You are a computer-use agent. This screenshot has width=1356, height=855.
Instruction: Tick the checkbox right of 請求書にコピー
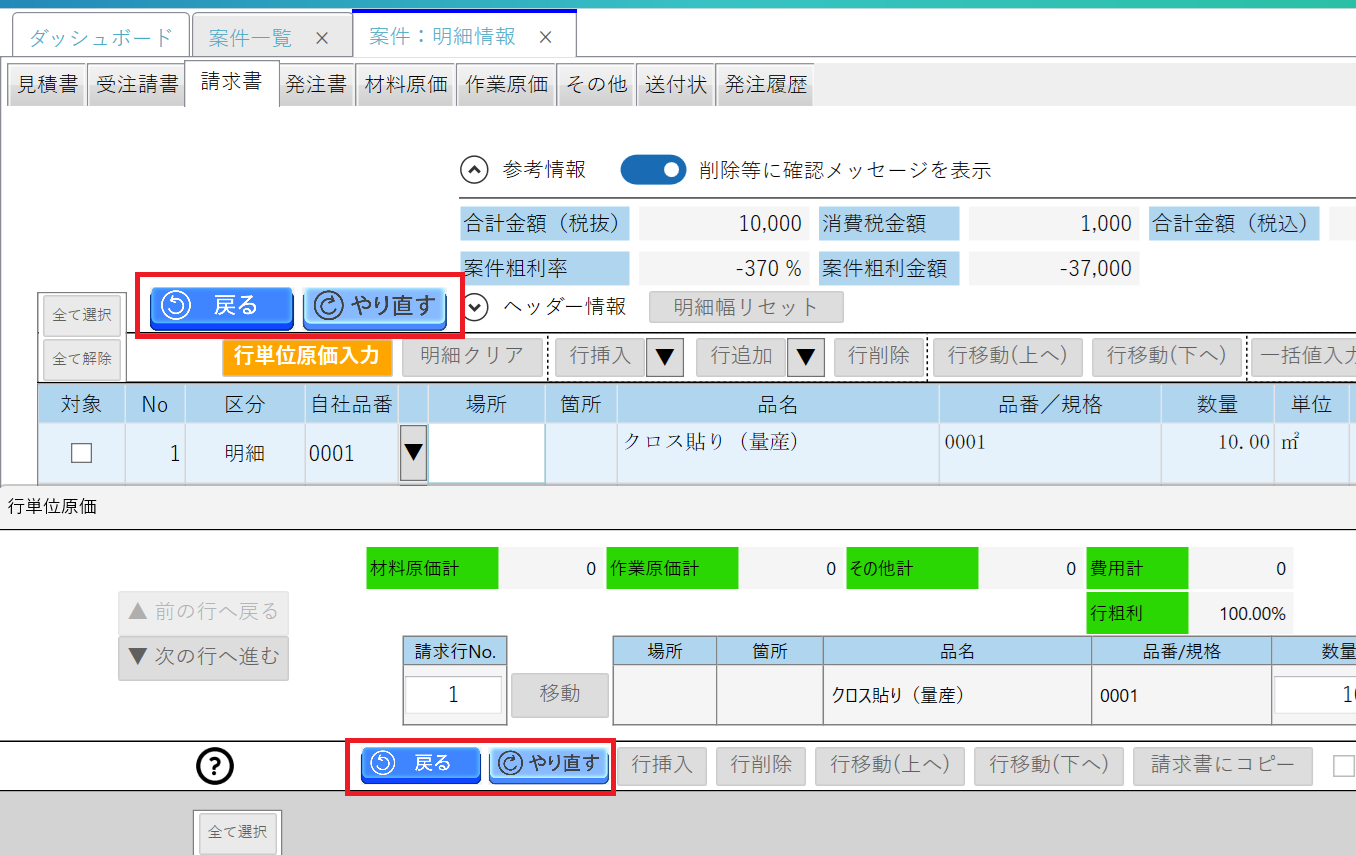tap(1344, 766)
